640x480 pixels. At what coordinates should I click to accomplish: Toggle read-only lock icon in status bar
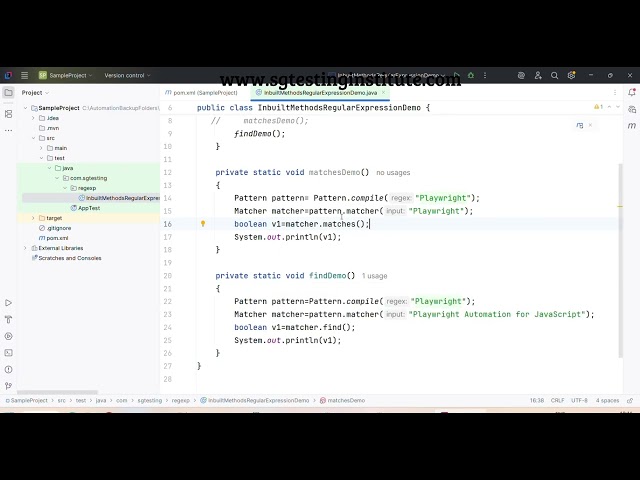[630, 400]
